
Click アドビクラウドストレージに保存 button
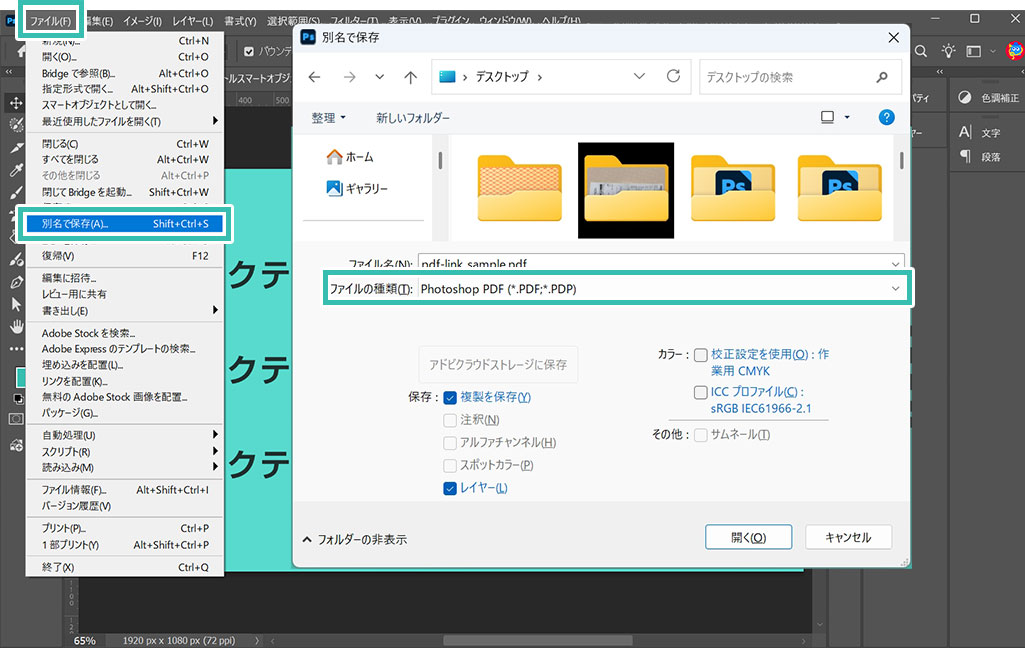[498, 364]
